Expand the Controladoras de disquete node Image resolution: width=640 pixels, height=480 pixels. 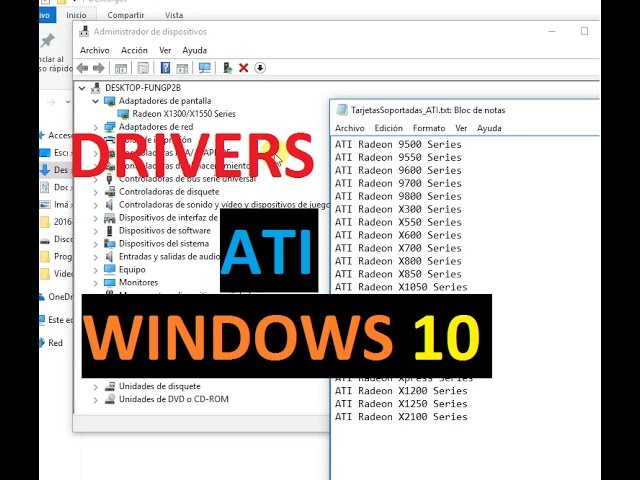pyautogui.click(x=97, y=191)
